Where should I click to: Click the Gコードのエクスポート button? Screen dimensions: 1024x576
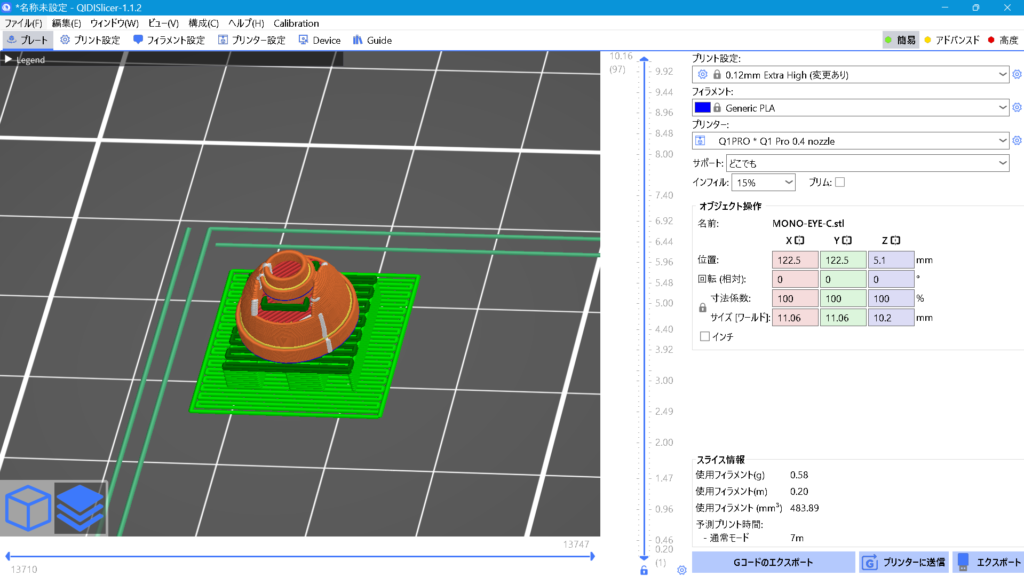coord(773,562)
